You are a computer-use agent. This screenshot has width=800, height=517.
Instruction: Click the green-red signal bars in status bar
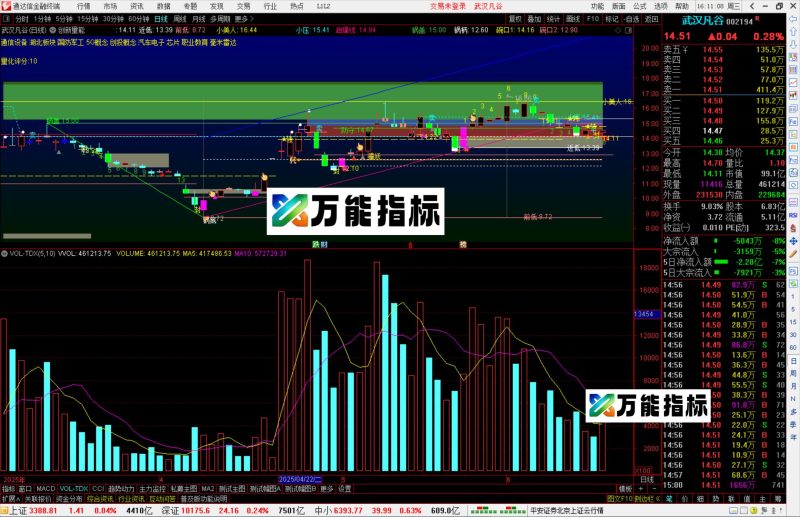(498, 510)
